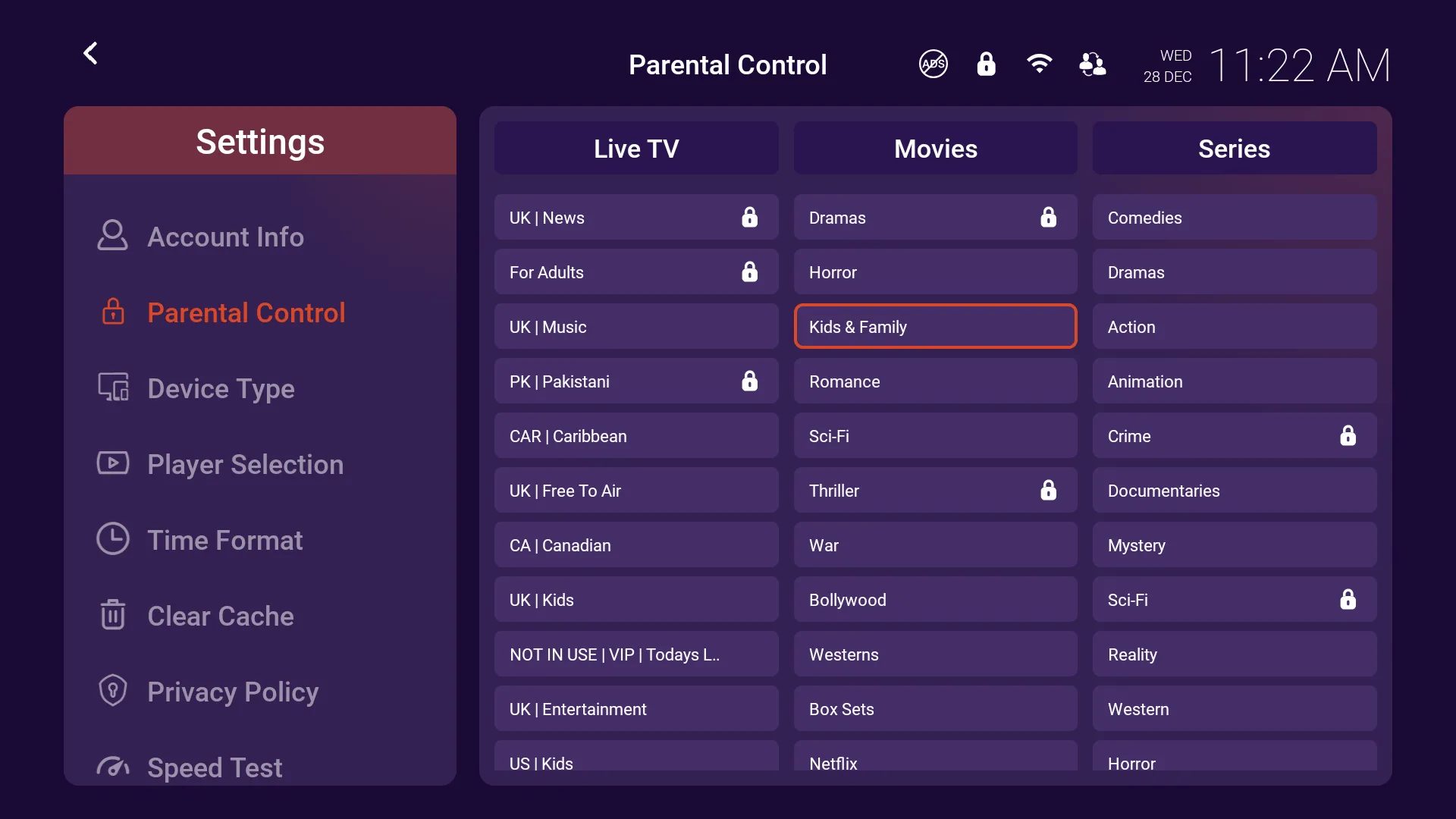Select Kids & Family movie category
The image size is (1456, 819).
(x=935, y=327)
